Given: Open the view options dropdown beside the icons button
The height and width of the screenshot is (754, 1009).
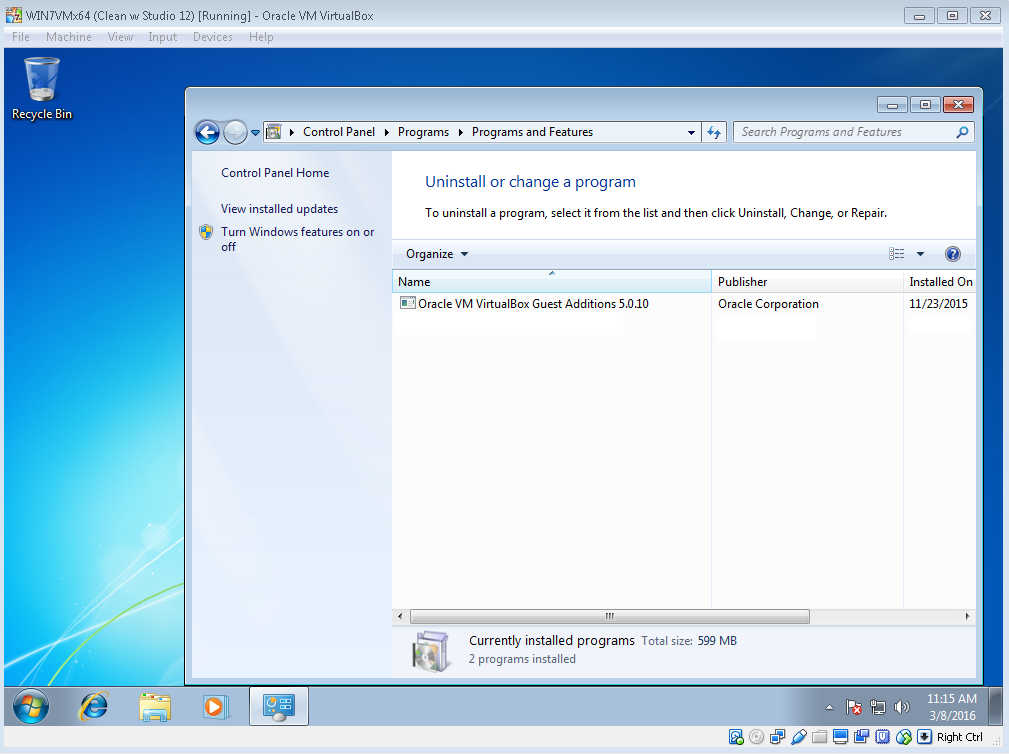Looking at the screenshot, I should 920,253.
